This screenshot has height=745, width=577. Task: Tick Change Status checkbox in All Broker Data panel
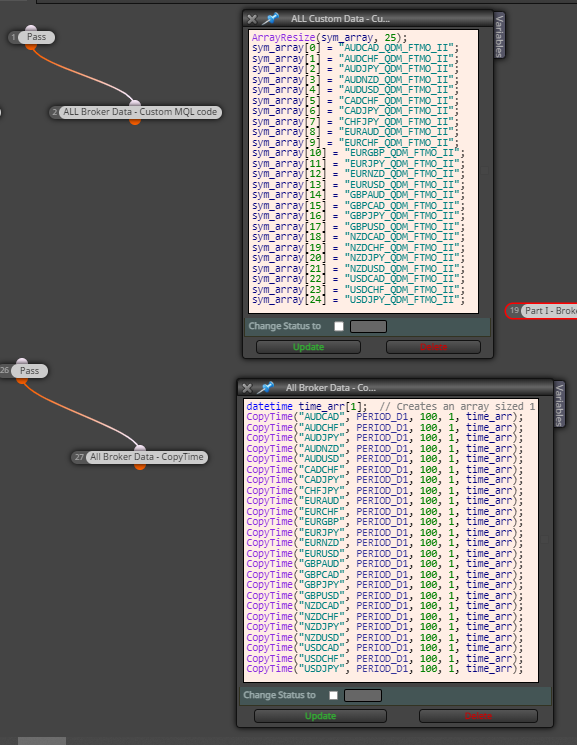[334, 695]
